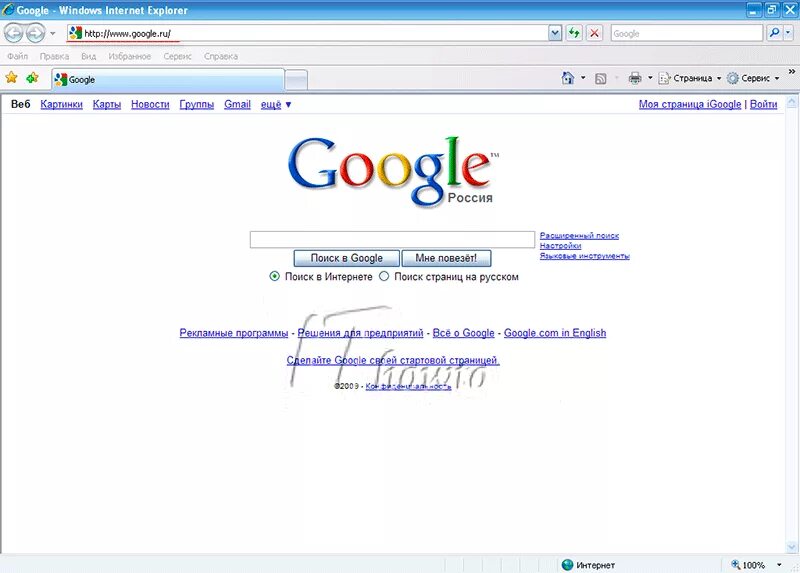Click the main Google search text field
Viewport: 800px width, 573px height.
pyautogui.click(x=392, y=239)
